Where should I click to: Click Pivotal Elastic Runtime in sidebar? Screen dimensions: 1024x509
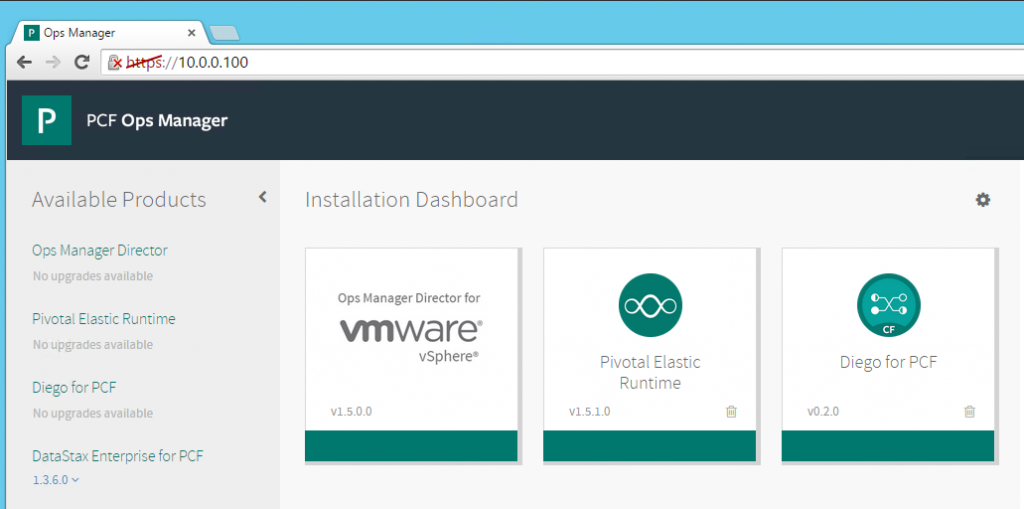click(x=104, y=319)
